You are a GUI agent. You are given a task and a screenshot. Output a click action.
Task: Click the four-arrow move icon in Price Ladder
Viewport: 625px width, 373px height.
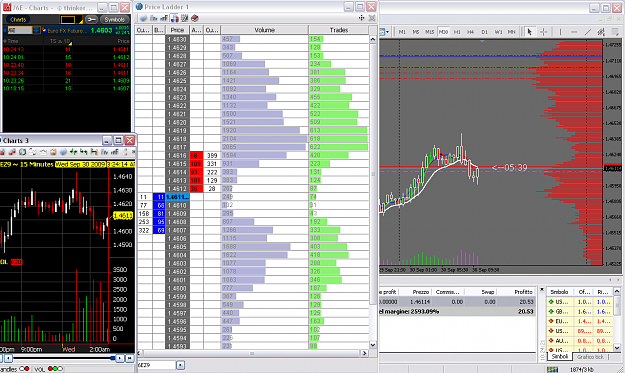(362, 18)
